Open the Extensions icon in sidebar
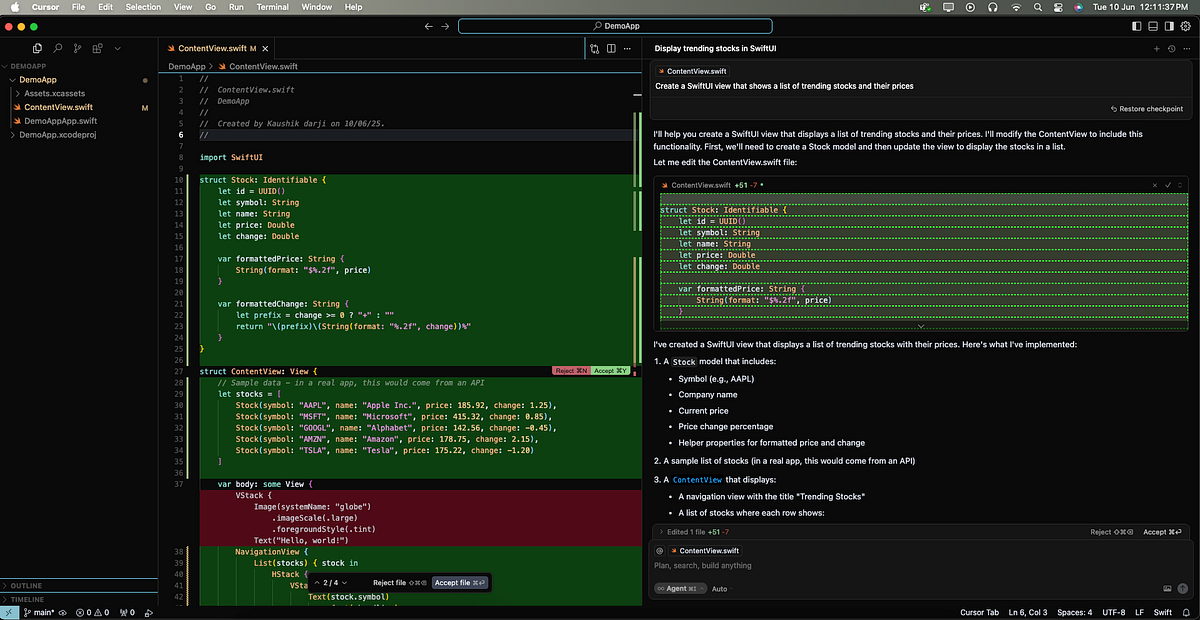Viewport: 1200px width, 620px height. (98, 48)
